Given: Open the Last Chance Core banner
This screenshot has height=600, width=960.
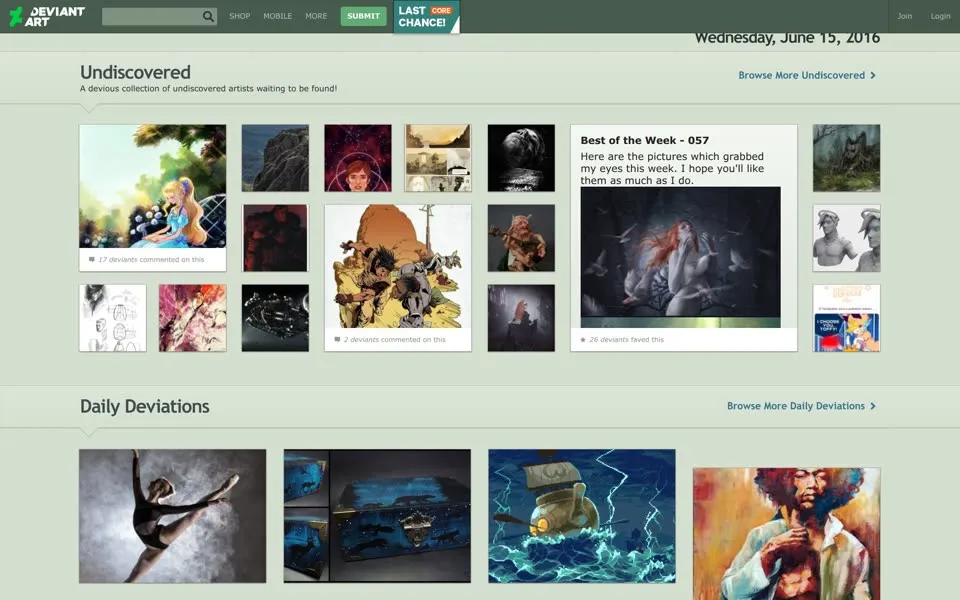Looking at the screenshot, I should click(x=426, y=17).
